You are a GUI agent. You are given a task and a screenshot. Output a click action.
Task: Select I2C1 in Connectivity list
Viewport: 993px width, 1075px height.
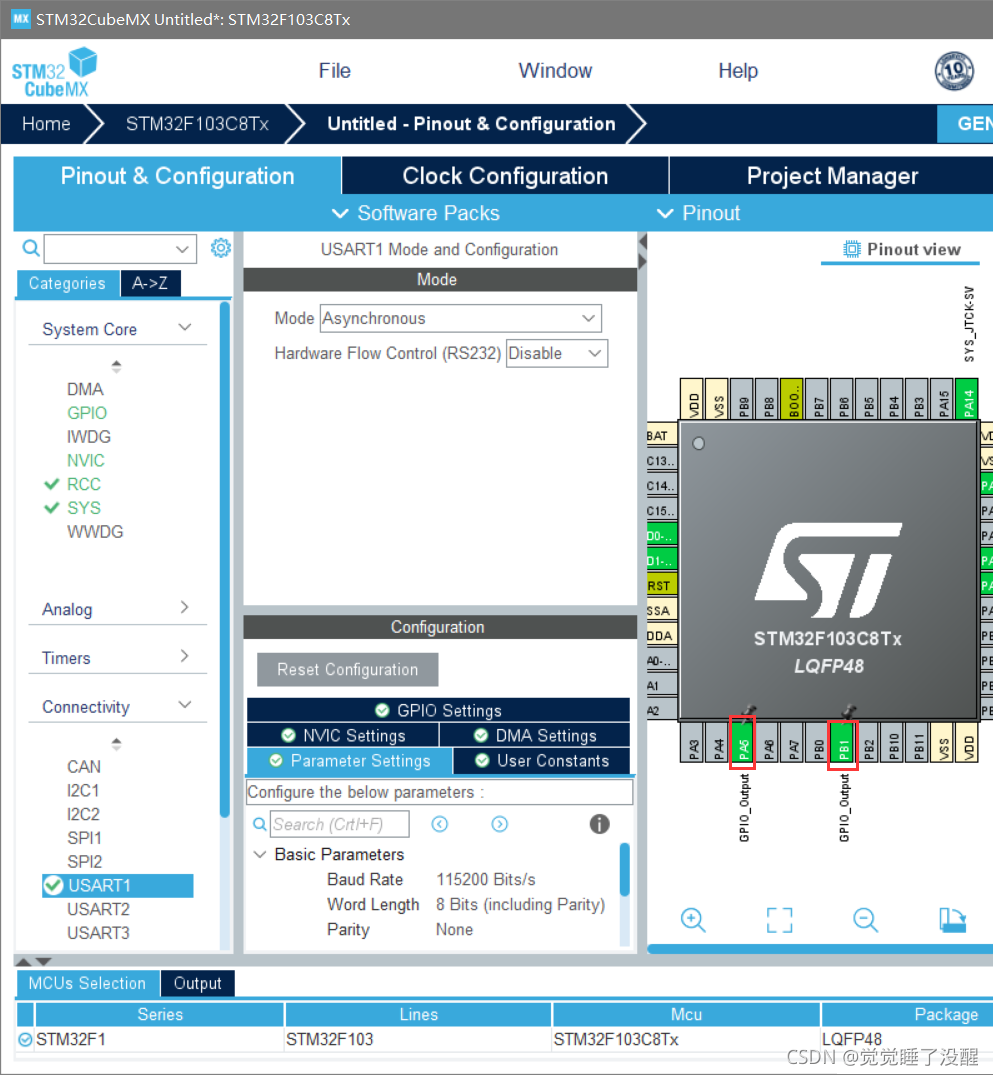coord(83,790)
